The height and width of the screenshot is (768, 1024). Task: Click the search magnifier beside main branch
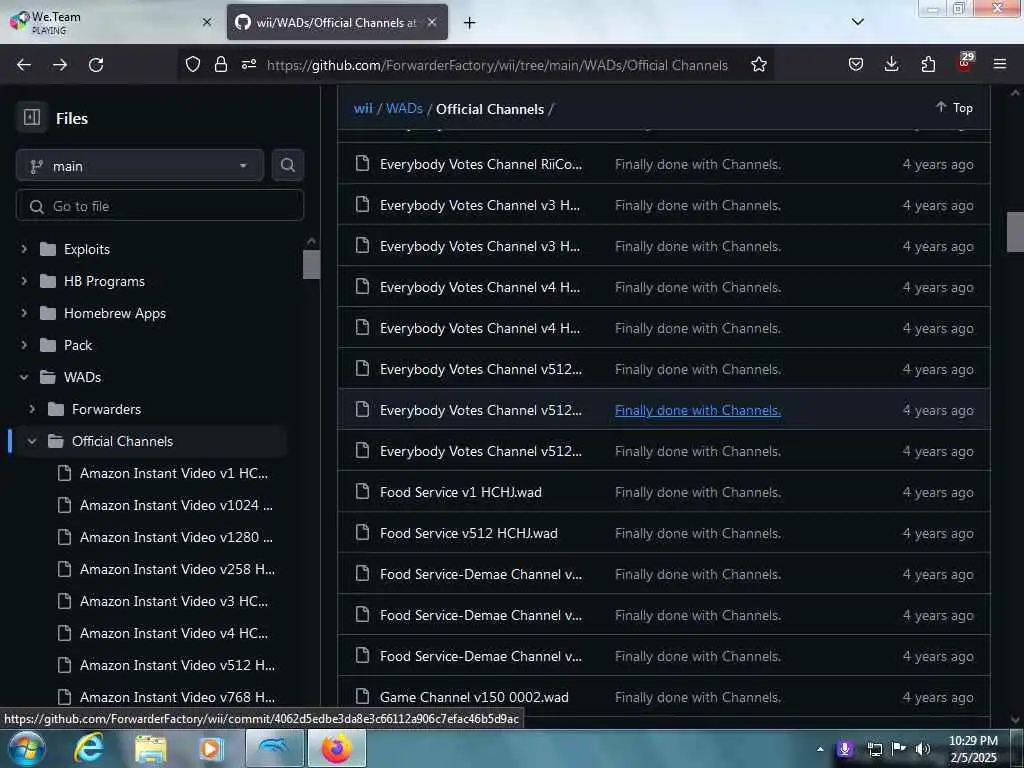point(287,165)
